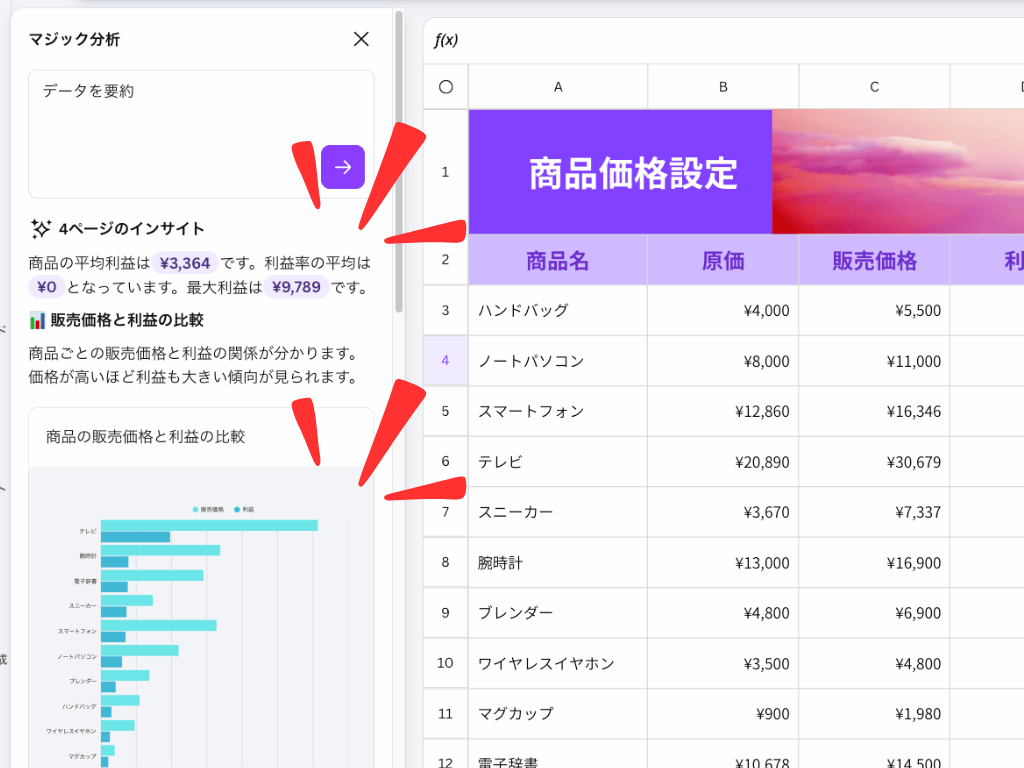Viewport: 1024px width, 768px height.
Task: Select the ノートパソコン cell
Action: (x=557, y=361)
